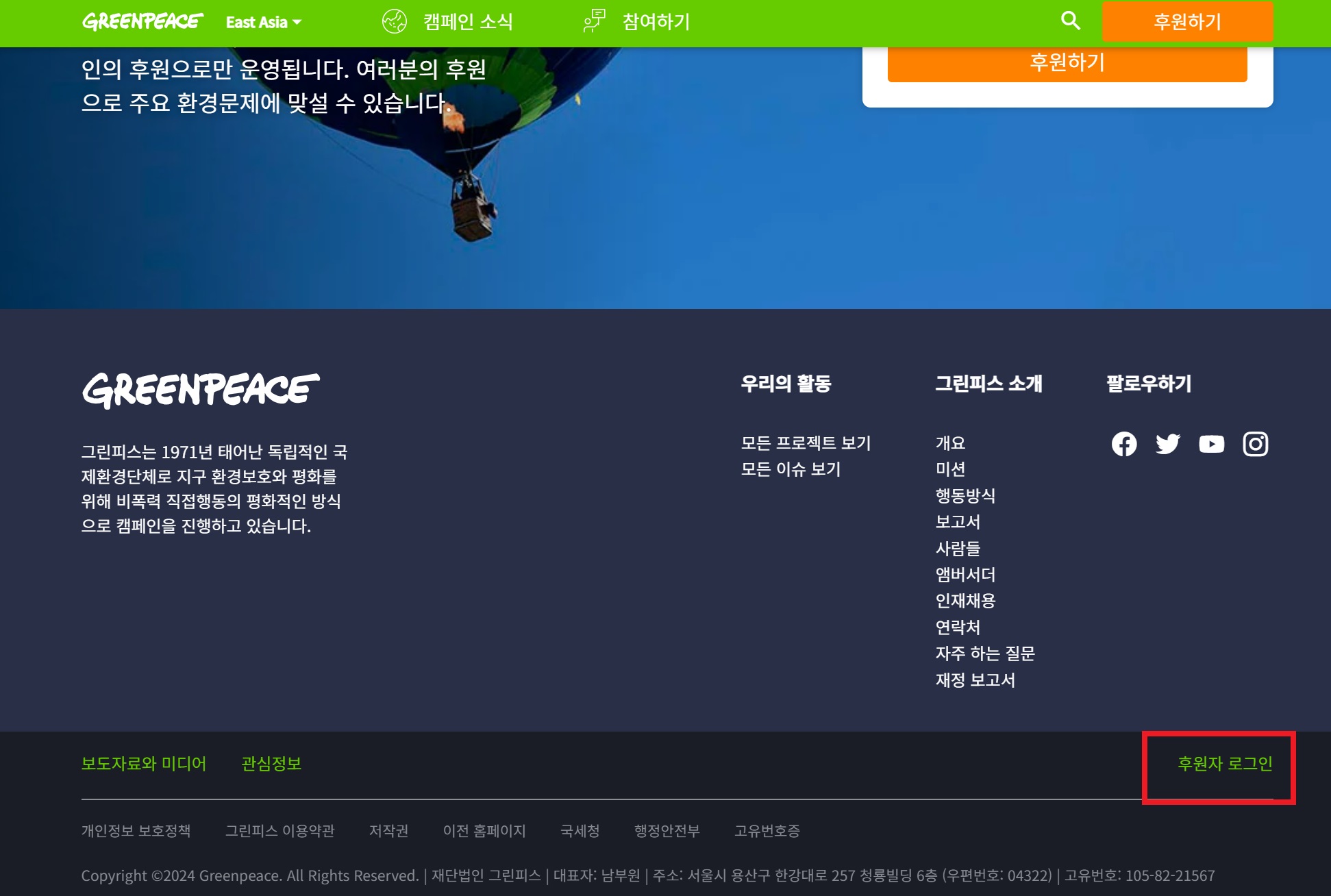
Task: Open the search magnifier icon in header
Action: coord(1071,21)
